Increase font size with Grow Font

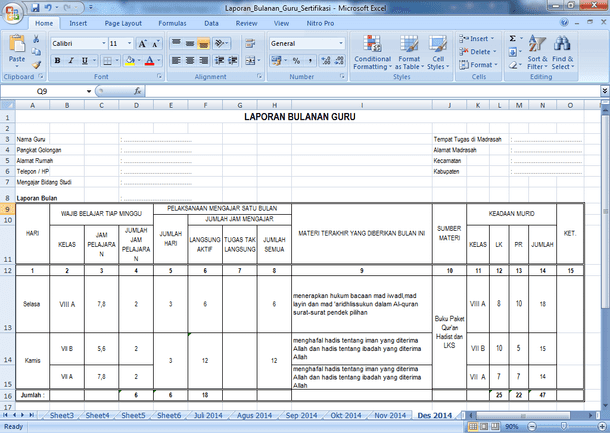pos(142,44)
